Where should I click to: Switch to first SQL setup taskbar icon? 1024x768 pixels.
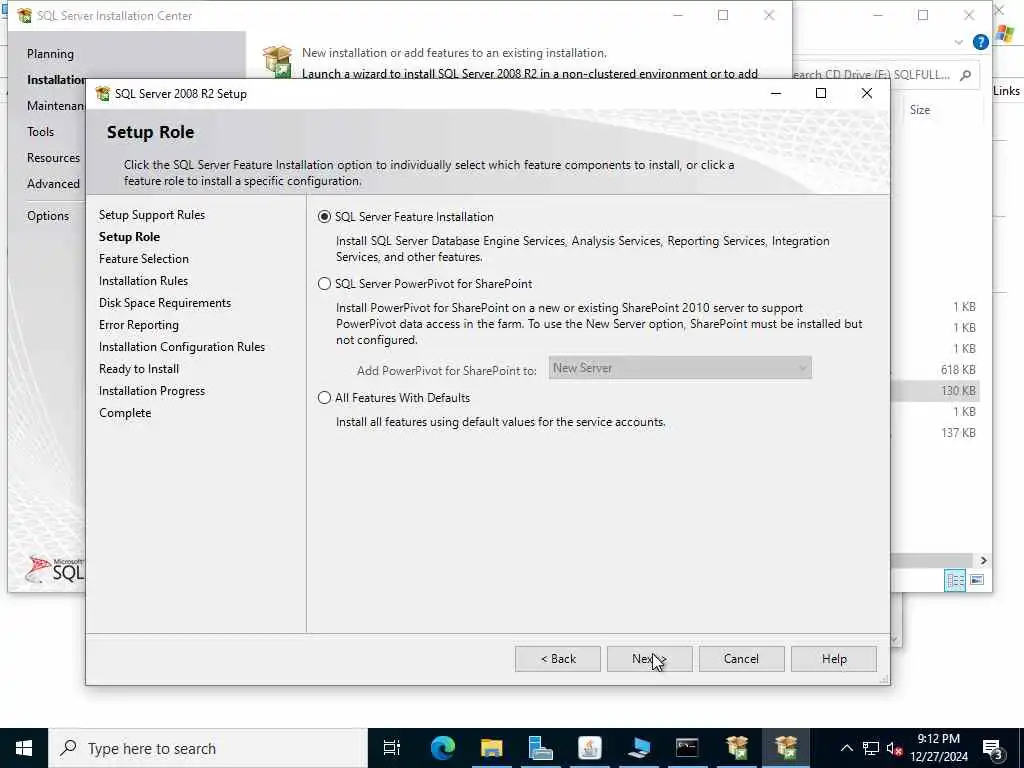737,748
